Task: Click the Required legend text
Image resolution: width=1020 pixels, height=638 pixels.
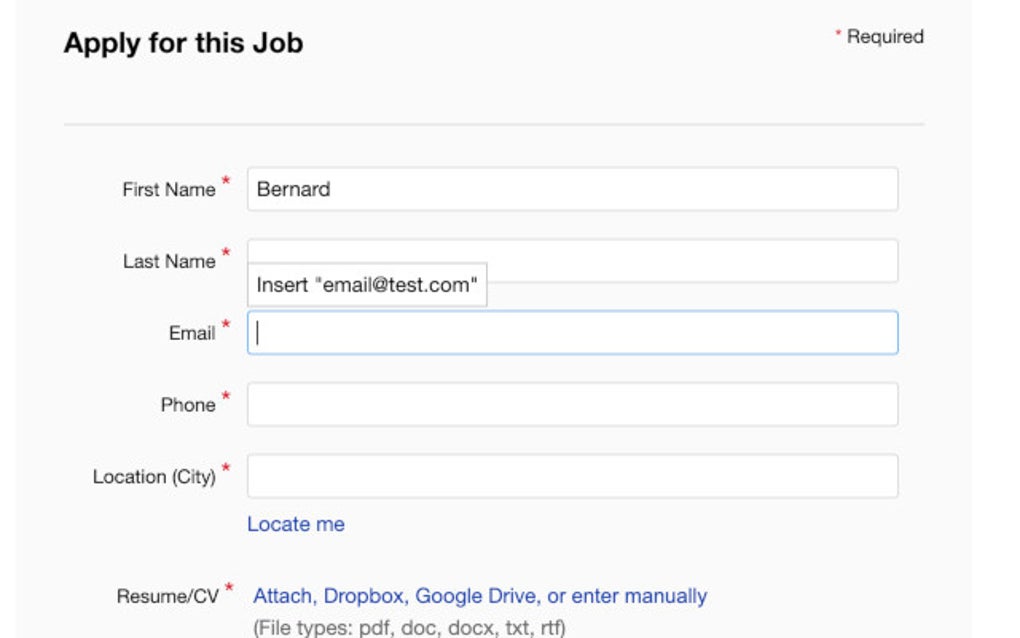Action: 885,37
